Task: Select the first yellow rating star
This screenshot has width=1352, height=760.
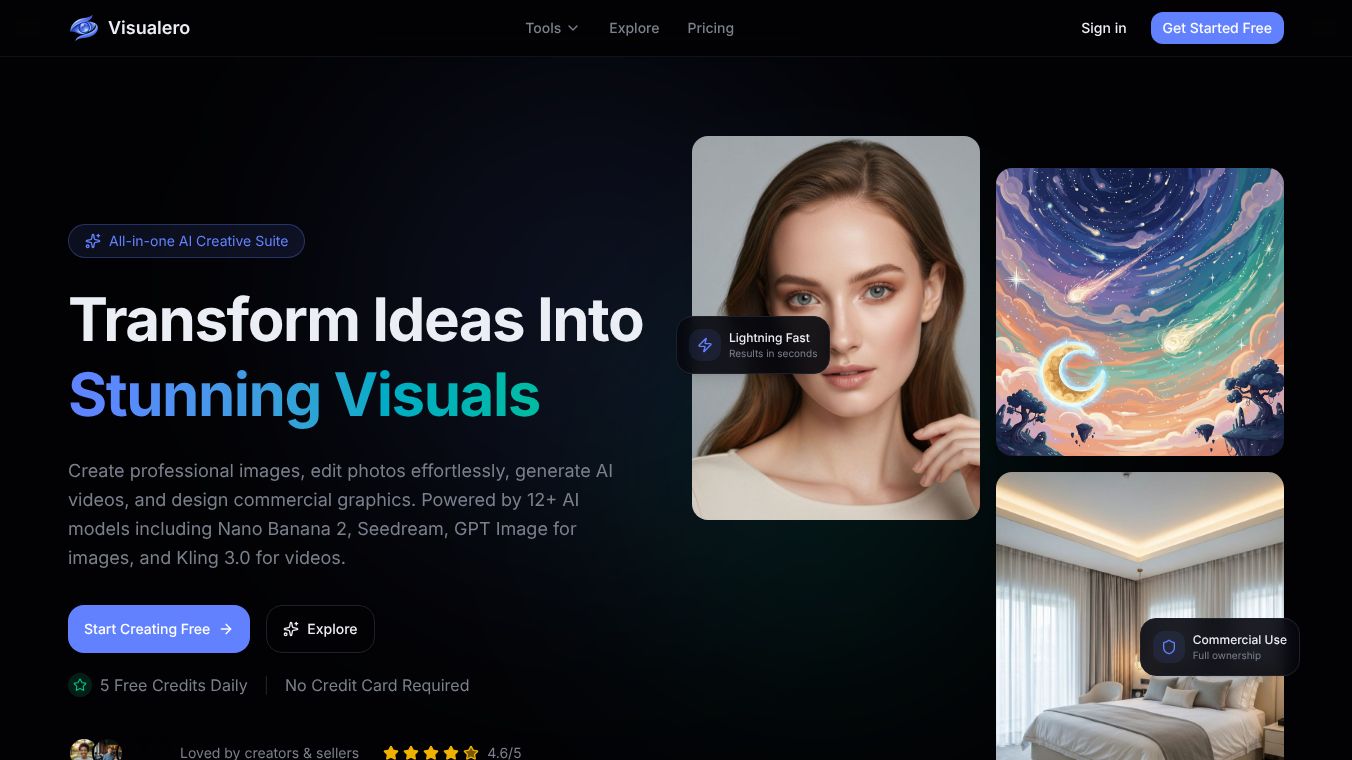Action: coord(391,753)
